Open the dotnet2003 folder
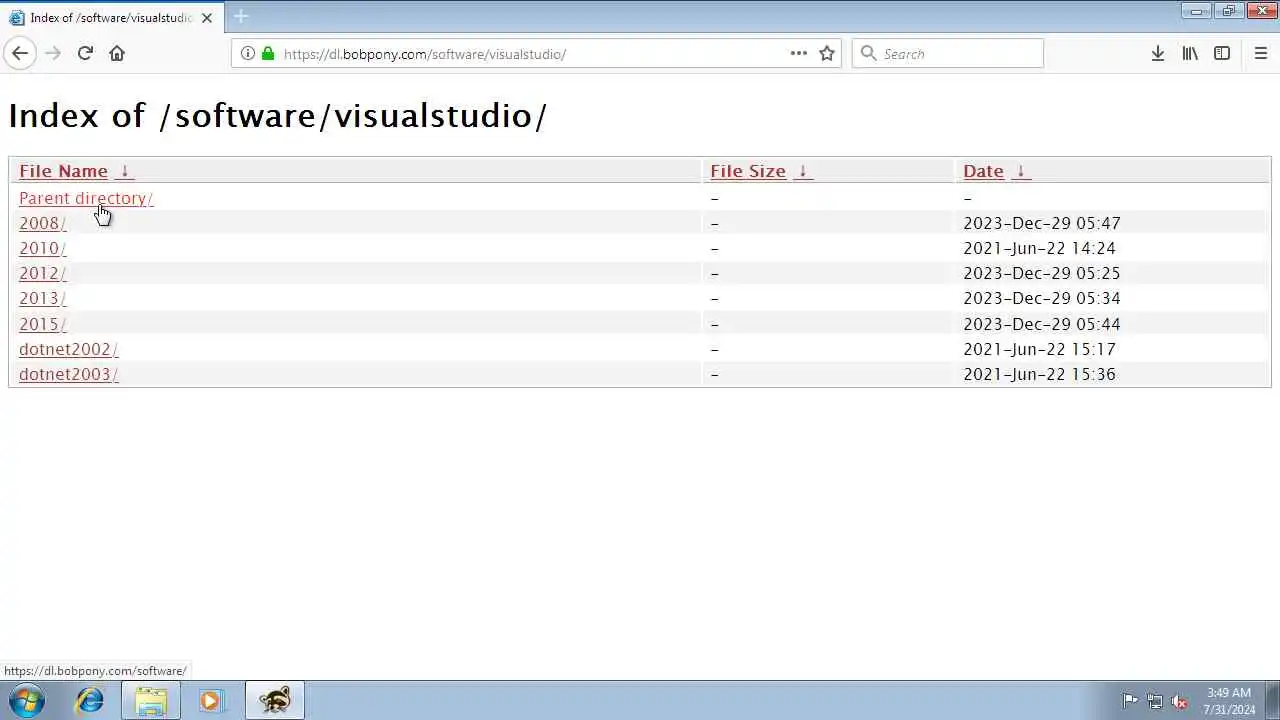The width and height of the screenshot is (1280, 720). point(68,374)
